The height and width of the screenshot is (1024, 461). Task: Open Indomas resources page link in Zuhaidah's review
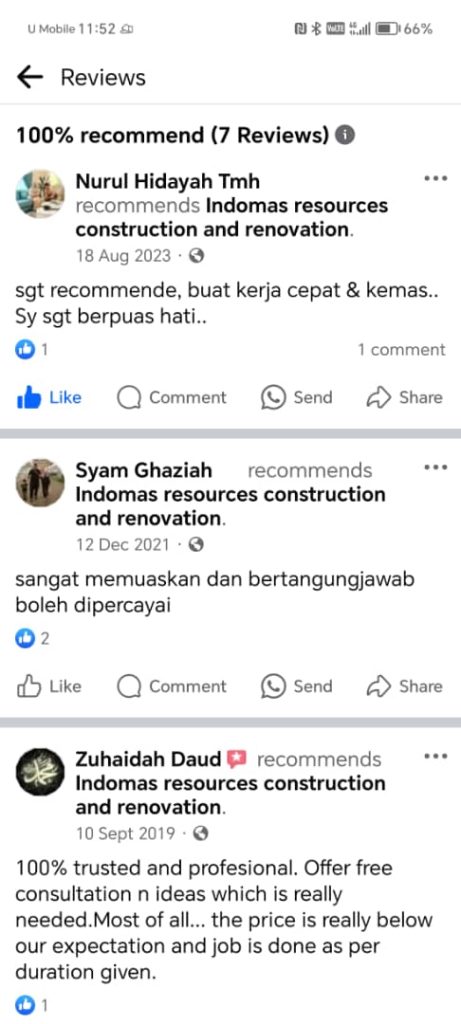coord(230,795)
